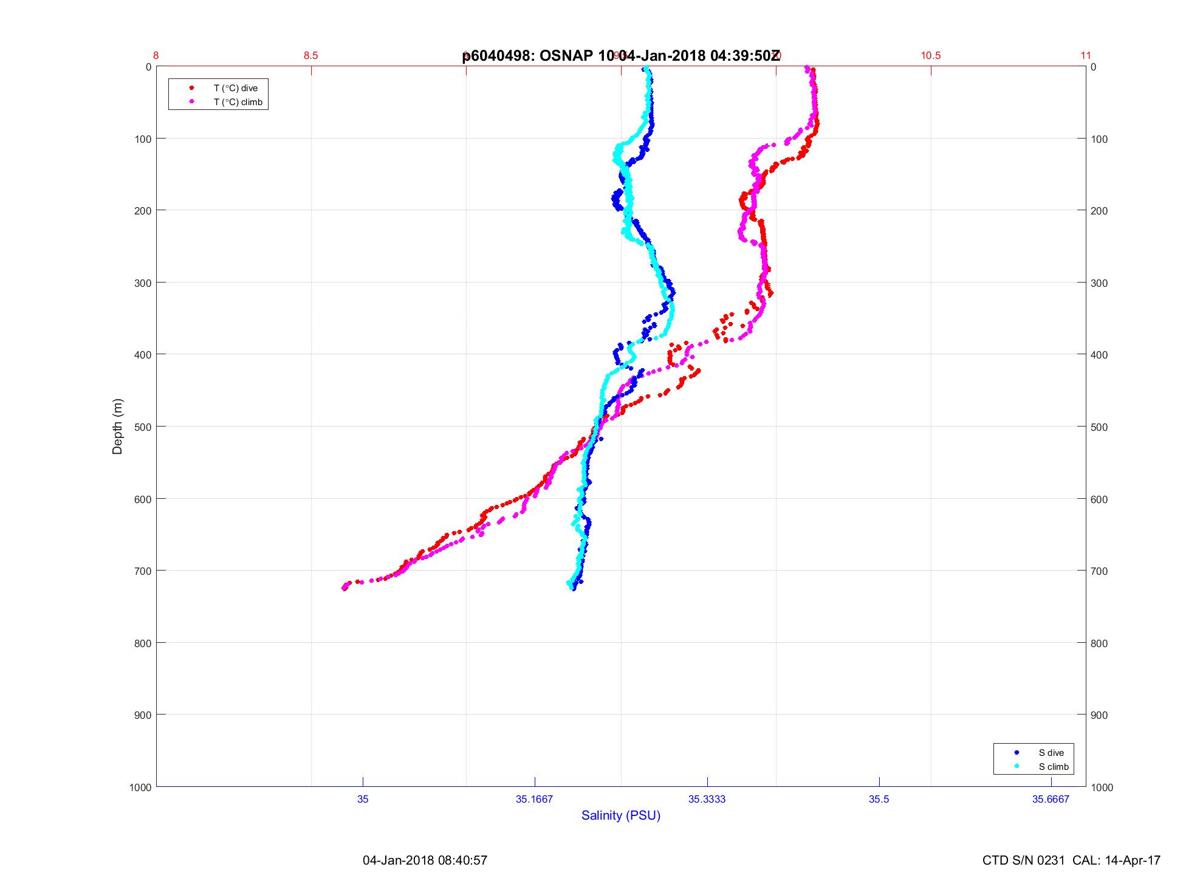Click the timestamp 04-Jan-2018 08:40:57
Screen dimensions: 1200x885
[425, 860]
